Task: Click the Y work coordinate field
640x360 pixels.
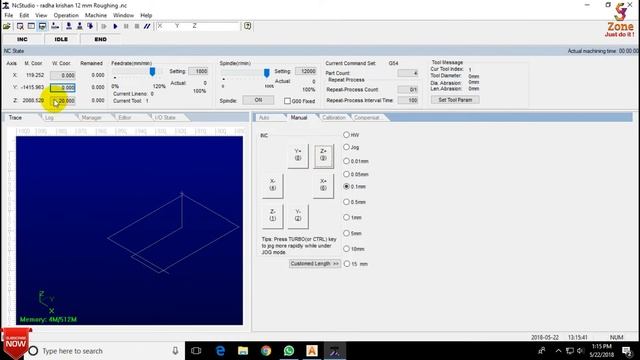Action: click(x=62, y=87)
